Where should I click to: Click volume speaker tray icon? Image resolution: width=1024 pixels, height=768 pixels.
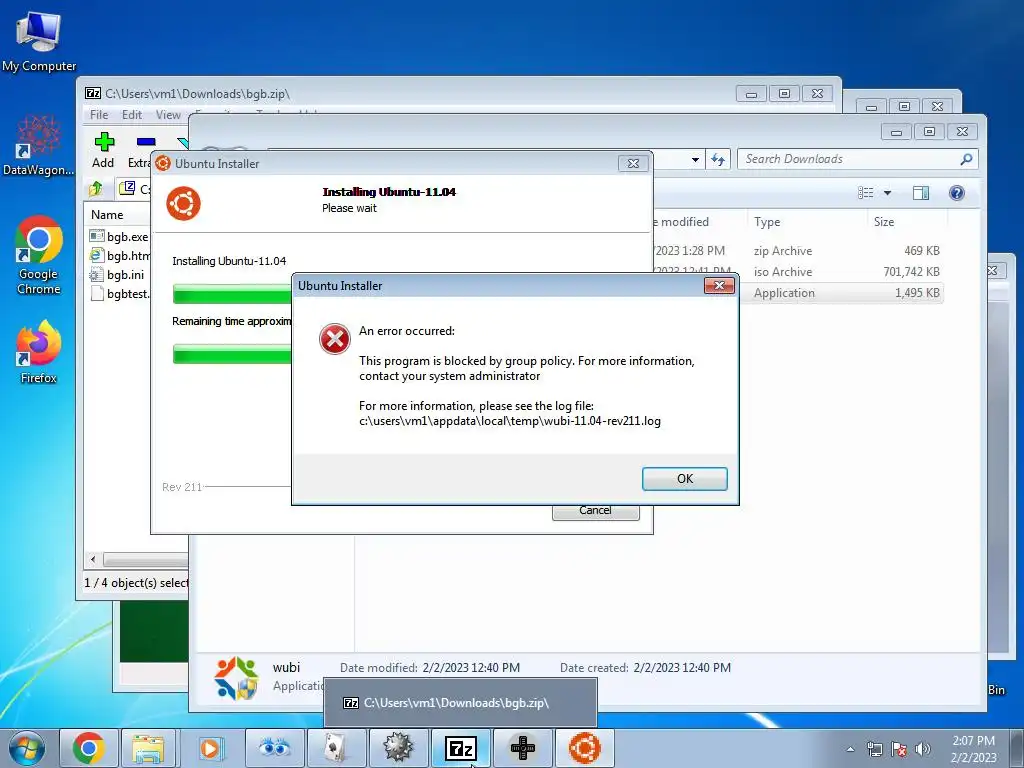coord(923,749)
